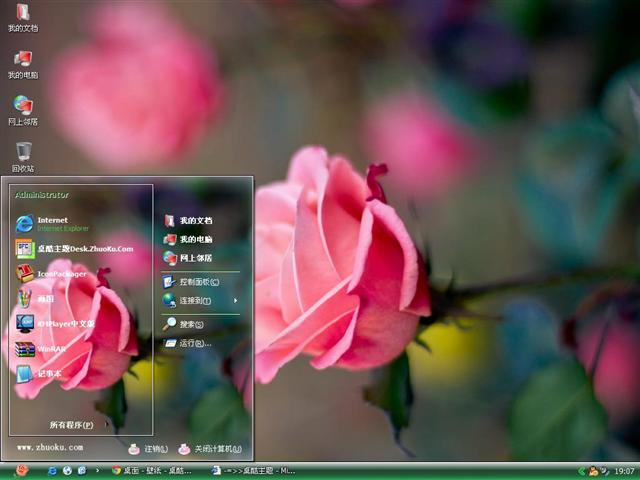Open 搜索(S) search from the start menu

coord(183,324)
